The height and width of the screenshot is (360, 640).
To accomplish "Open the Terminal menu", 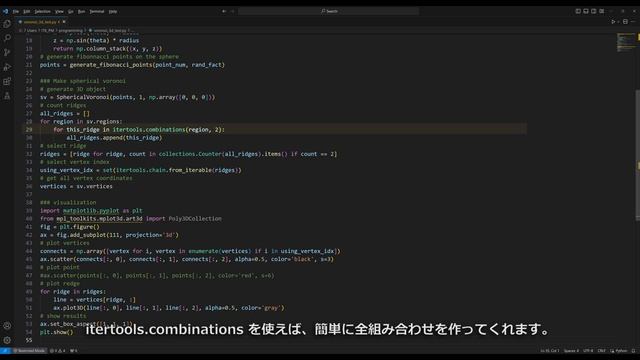I will pyautogui.click(x=97, y=11).
